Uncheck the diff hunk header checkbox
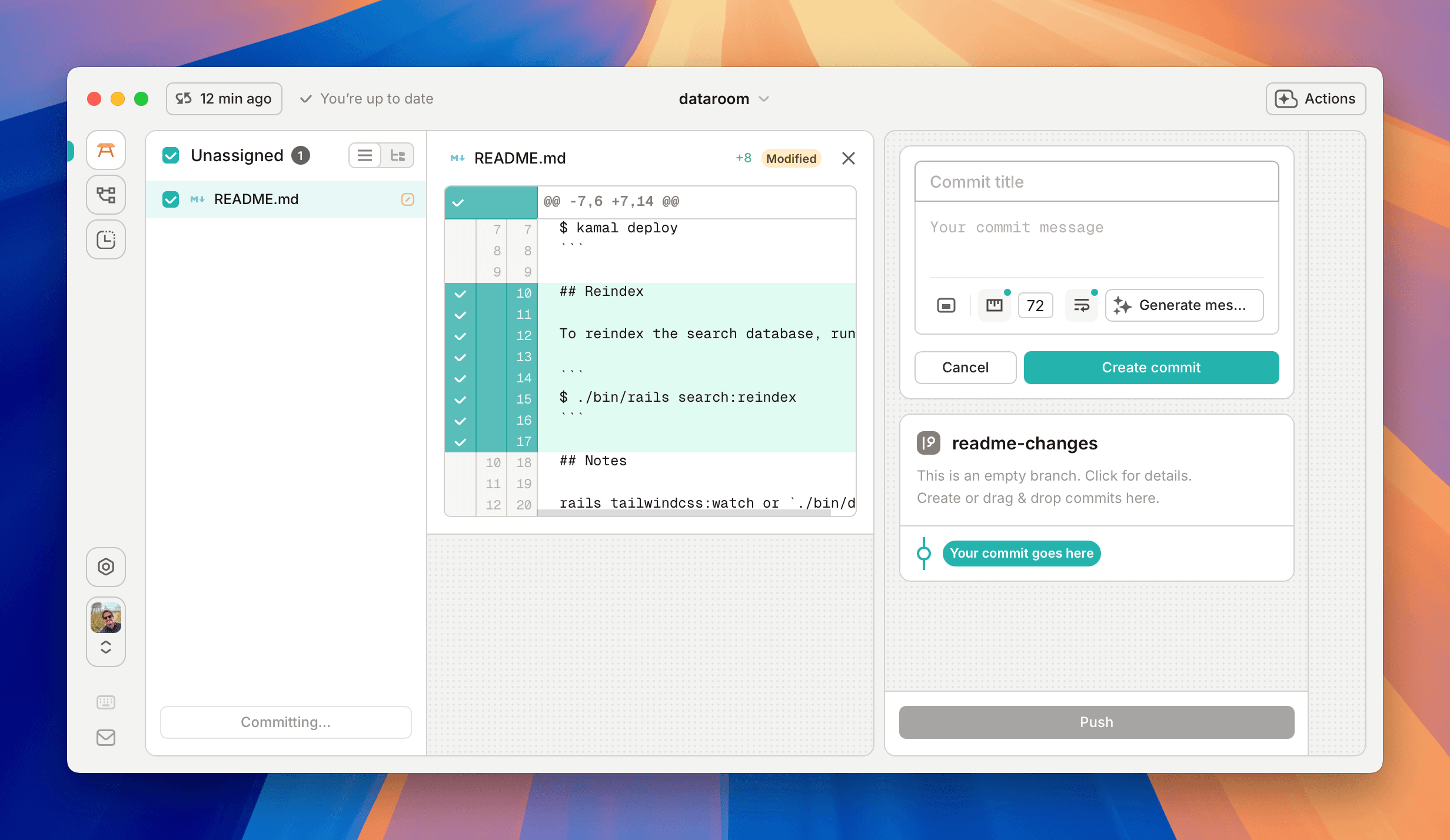 click(x=459, y=202)
